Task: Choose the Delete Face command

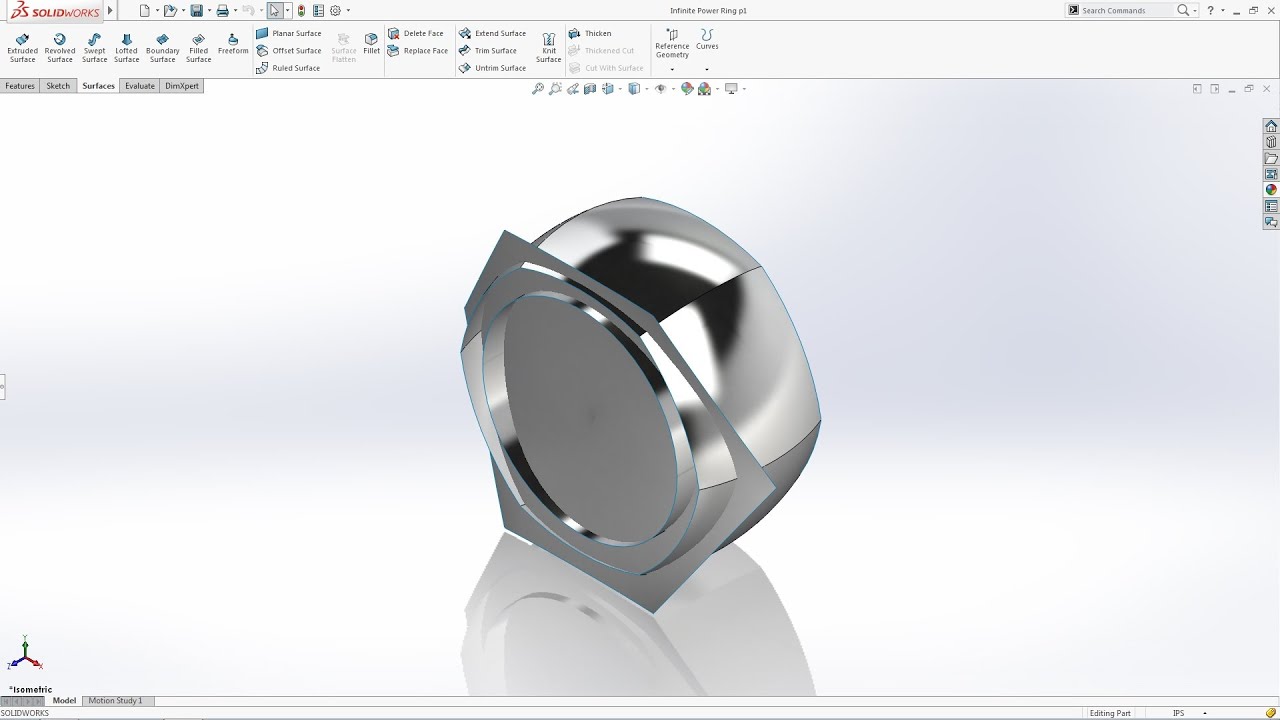Action: tap(416, 33)
